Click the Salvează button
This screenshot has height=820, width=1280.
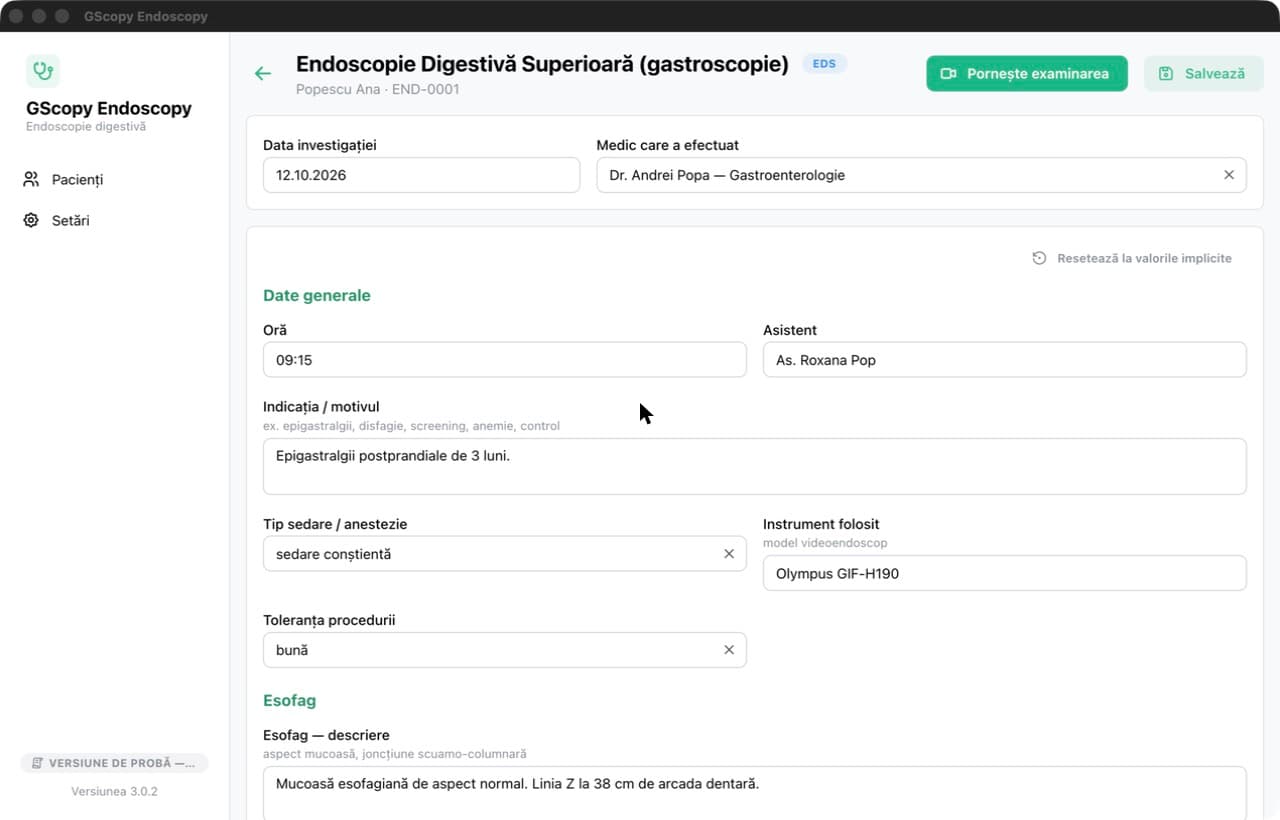(x=1204, y=74)
